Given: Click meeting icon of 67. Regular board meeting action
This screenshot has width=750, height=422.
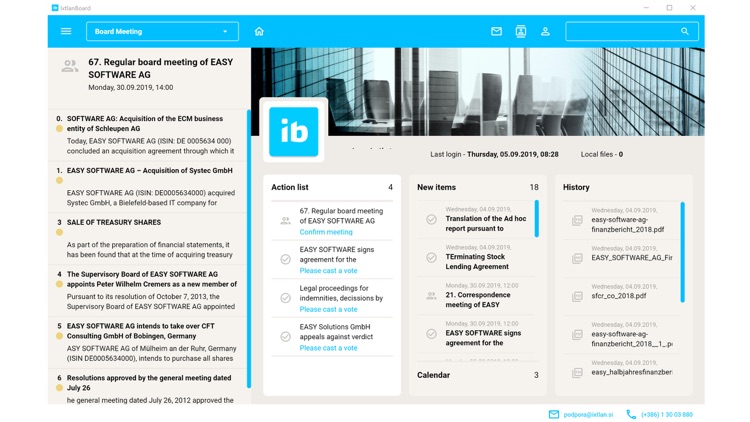Looking at the screenshot, I should (286, 221).
